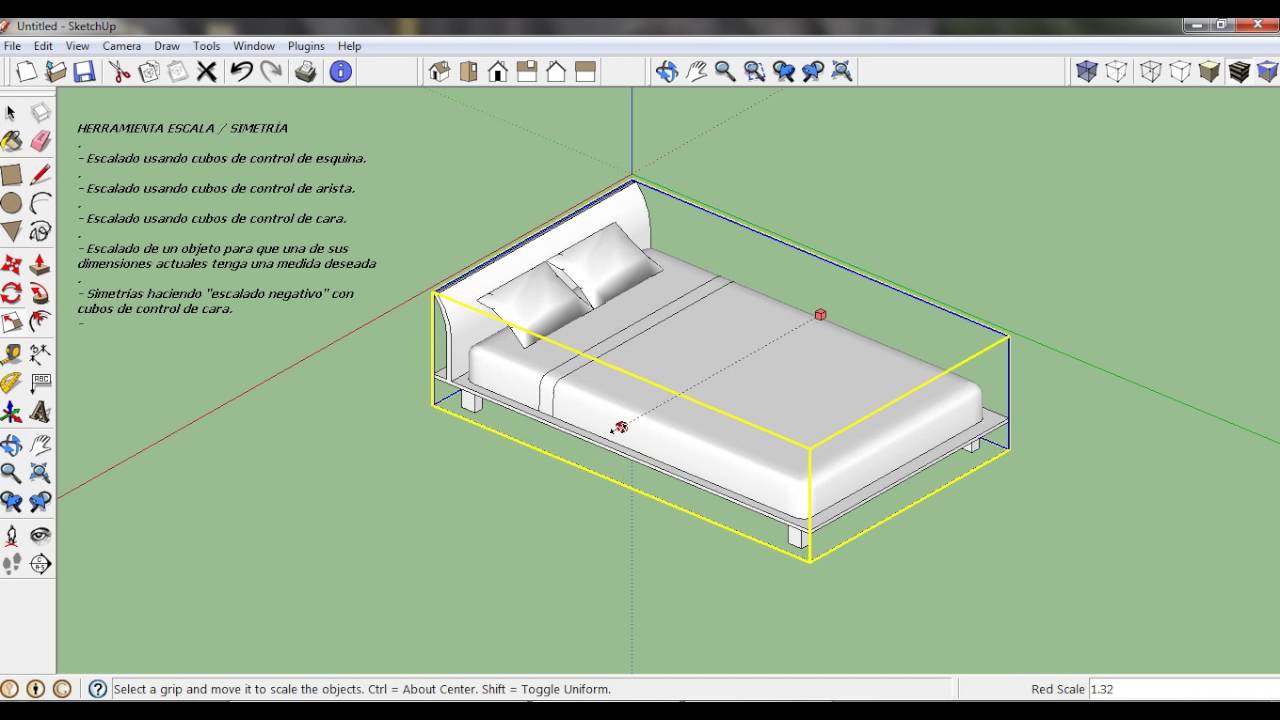1280x720 pixels.
Task: Undo the last action
Action: (x=242, y=71)
